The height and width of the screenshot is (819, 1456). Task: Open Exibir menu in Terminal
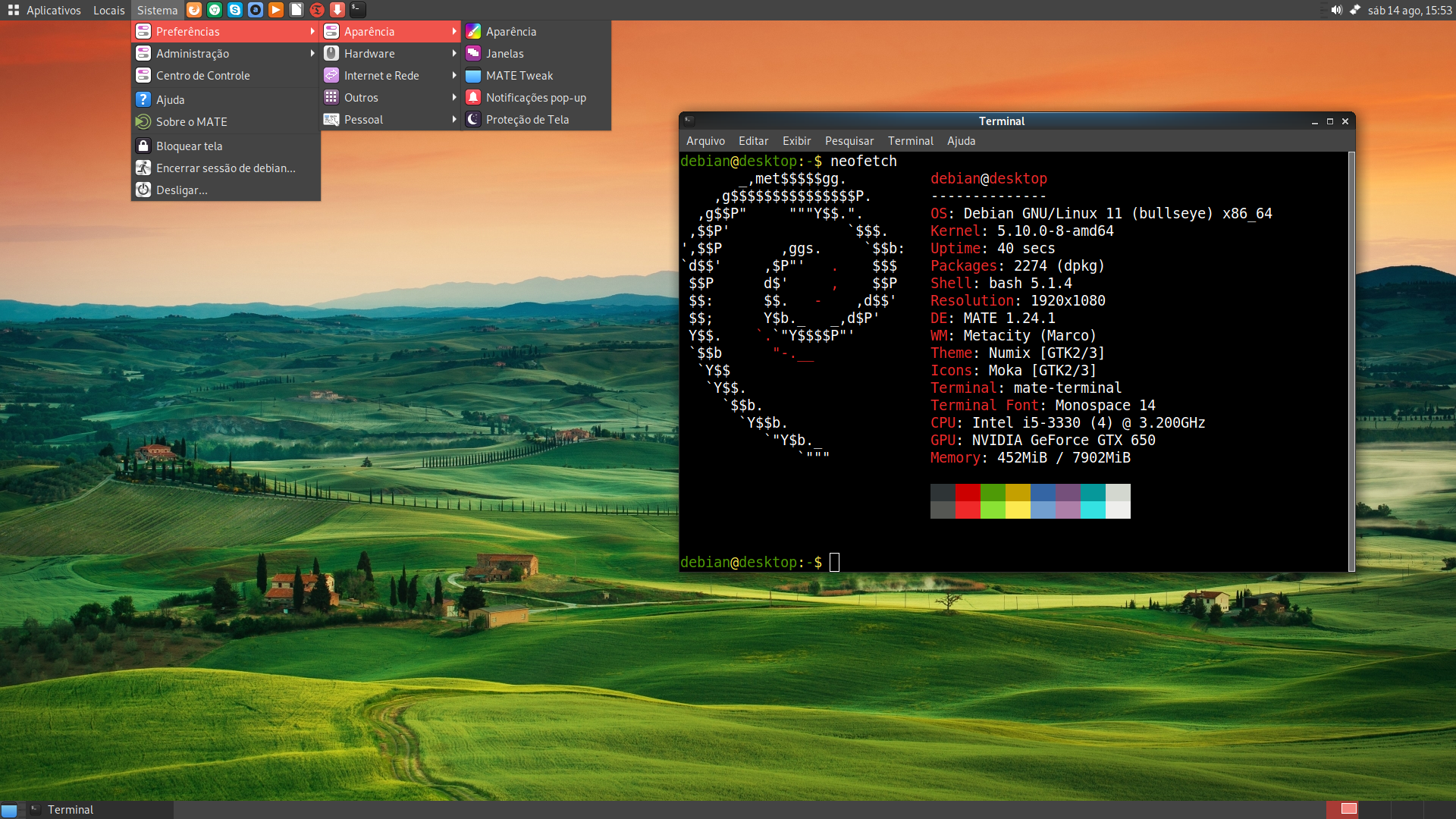pos(796,141)
